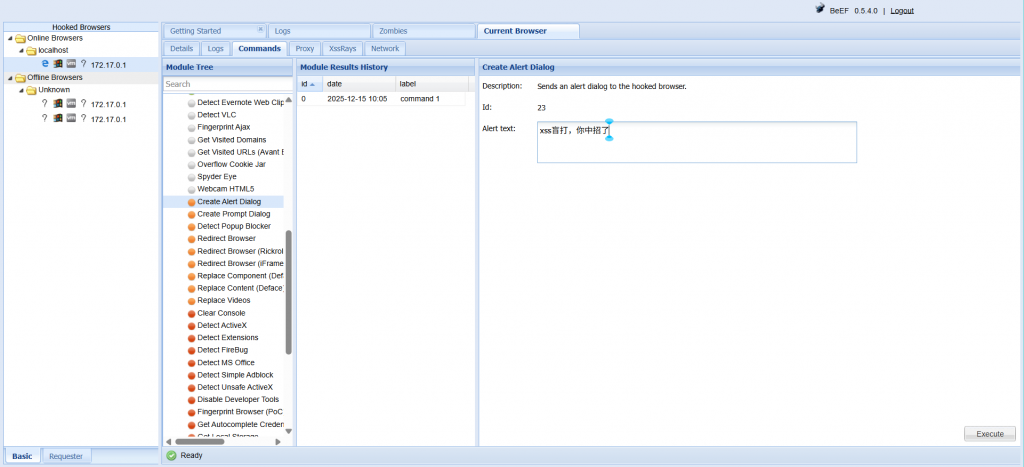Click the Module Tree search field
Image resolution: width=1024 pixels, height=467 pixels.
(x=228, y=84)
